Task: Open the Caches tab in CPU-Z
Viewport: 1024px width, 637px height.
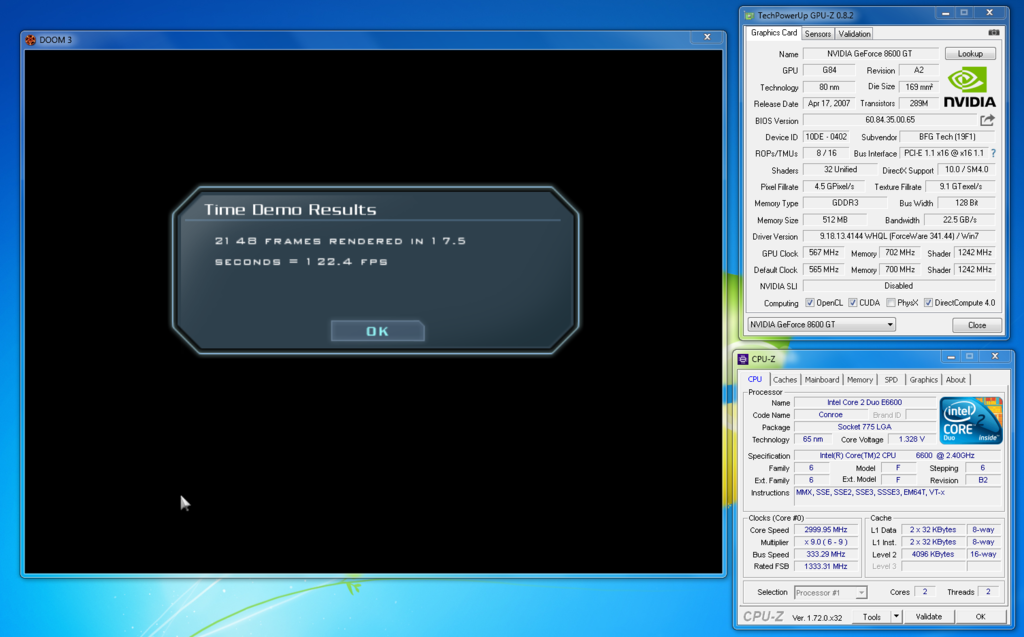Action: (785, 380)
